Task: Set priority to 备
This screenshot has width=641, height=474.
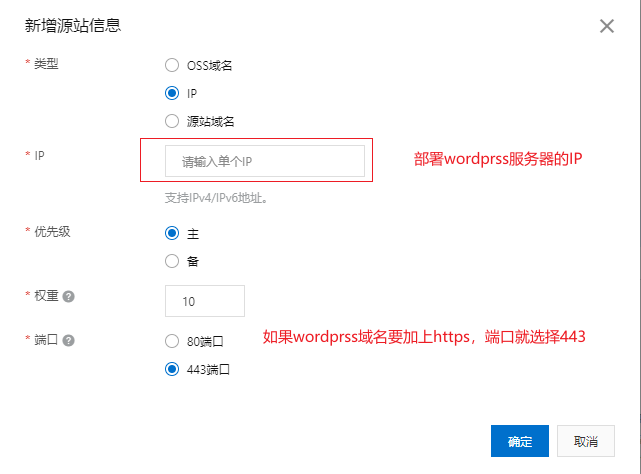Action: (172, 261)
